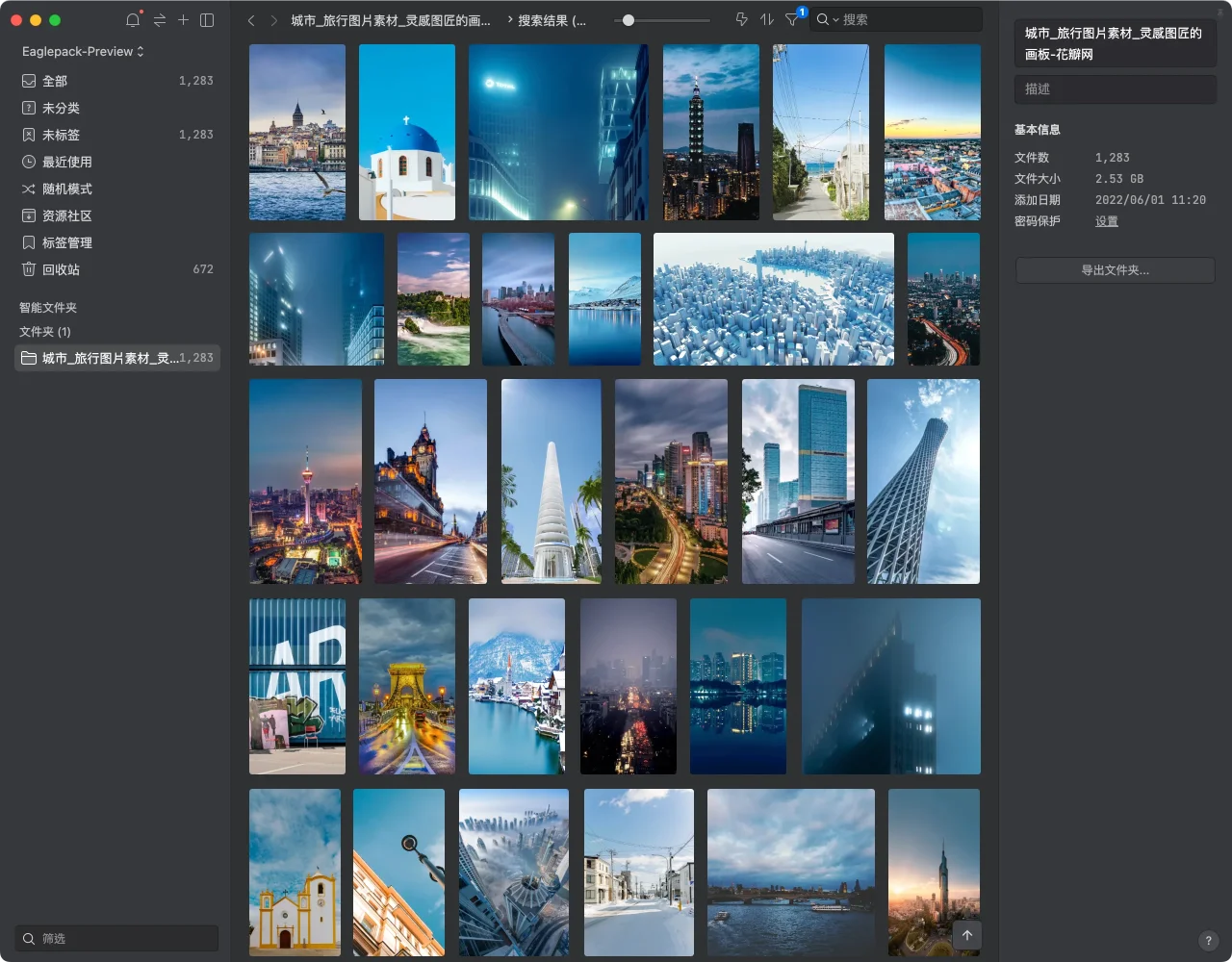The height and width of the screenshot is (962, 1232).
Task: Go back with the left chevron
Action: [x=251, y=20]
